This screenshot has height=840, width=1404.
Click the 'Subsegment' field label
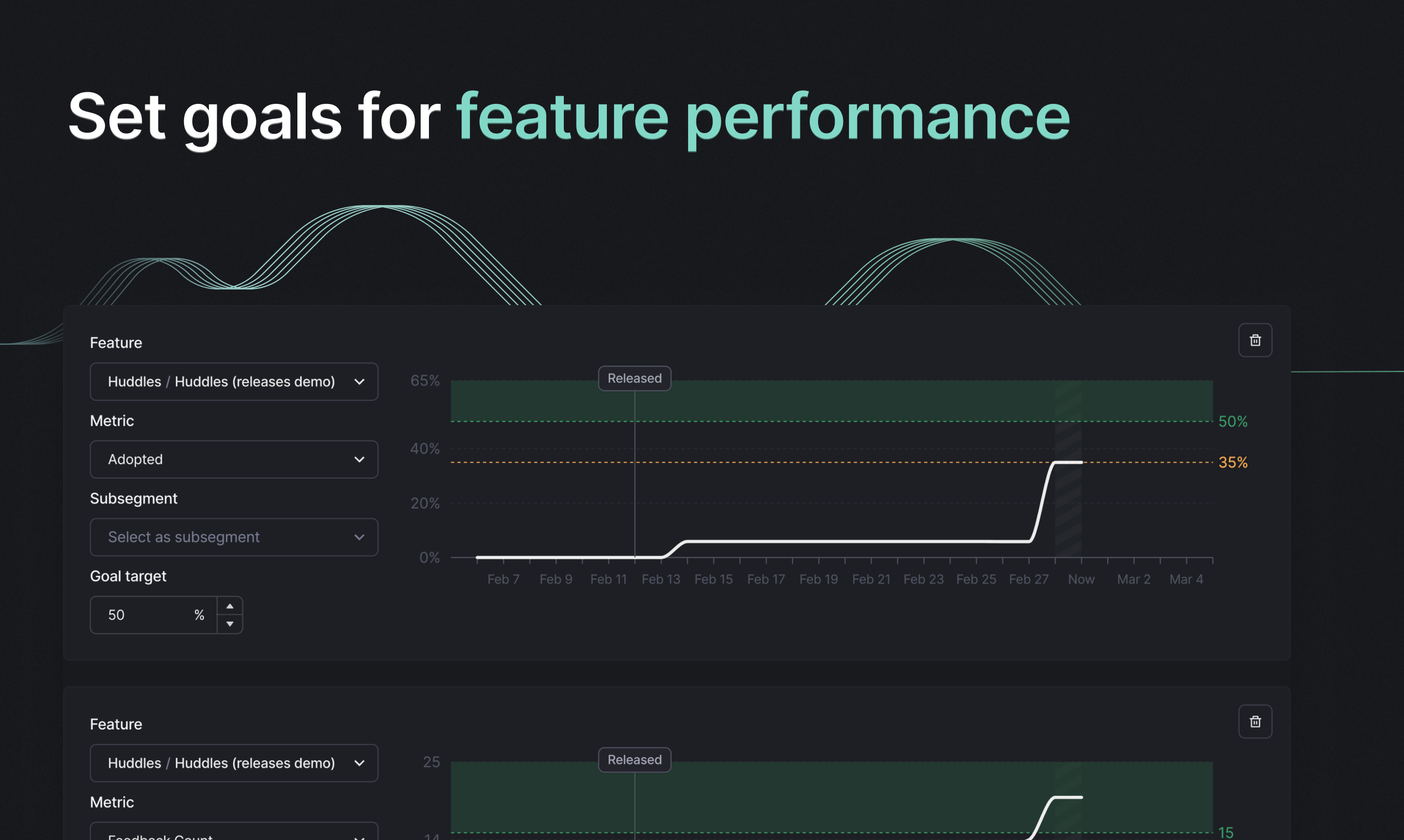[134, 498]
